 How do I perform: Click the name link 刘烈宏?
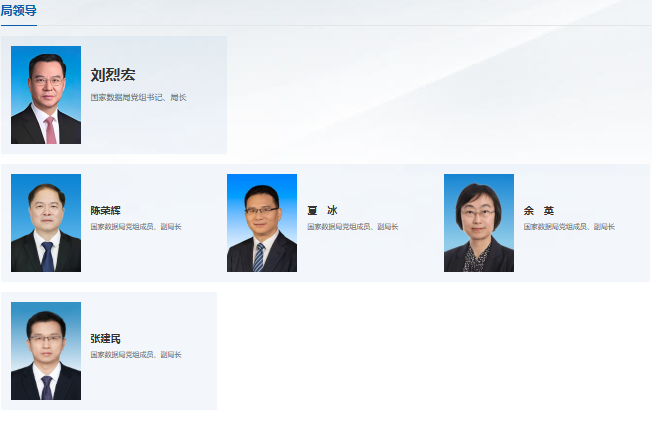click(x=112, y=75)
